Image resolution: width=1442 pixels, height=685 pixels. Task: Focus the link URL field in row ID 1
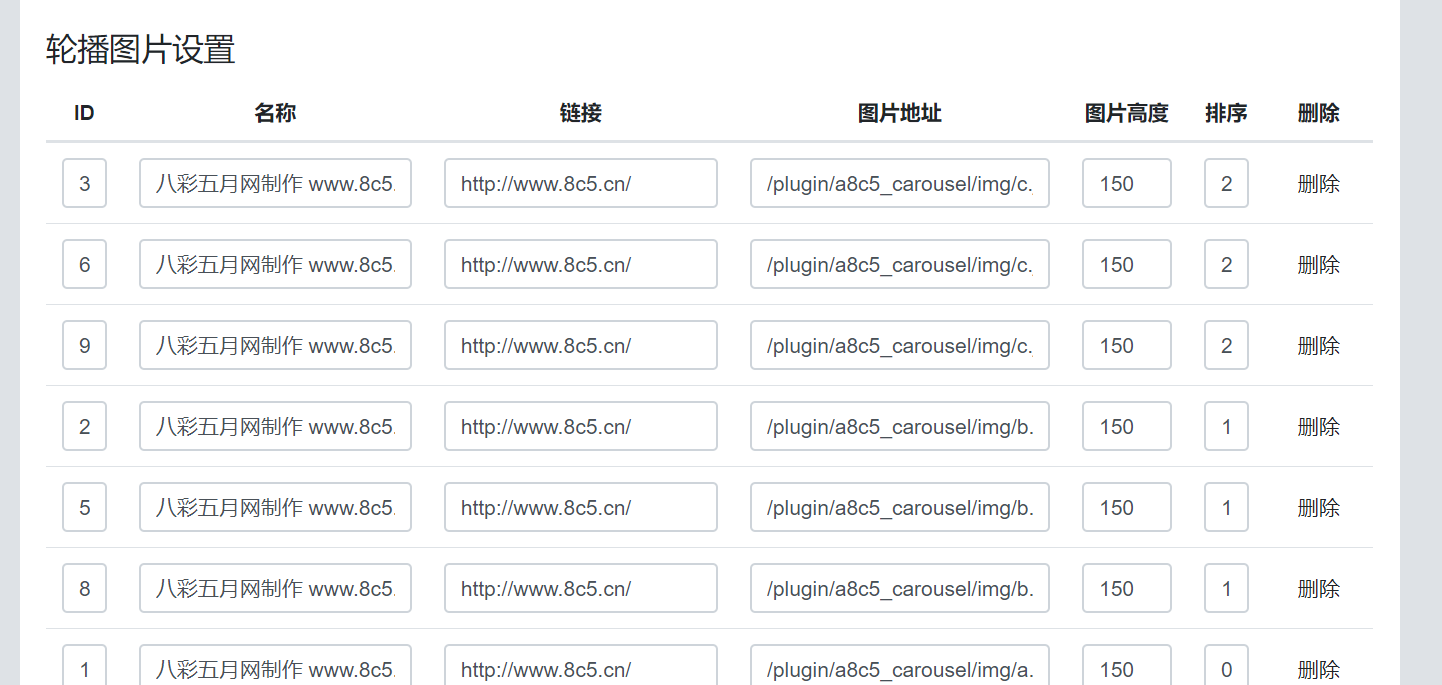point(581,665)
